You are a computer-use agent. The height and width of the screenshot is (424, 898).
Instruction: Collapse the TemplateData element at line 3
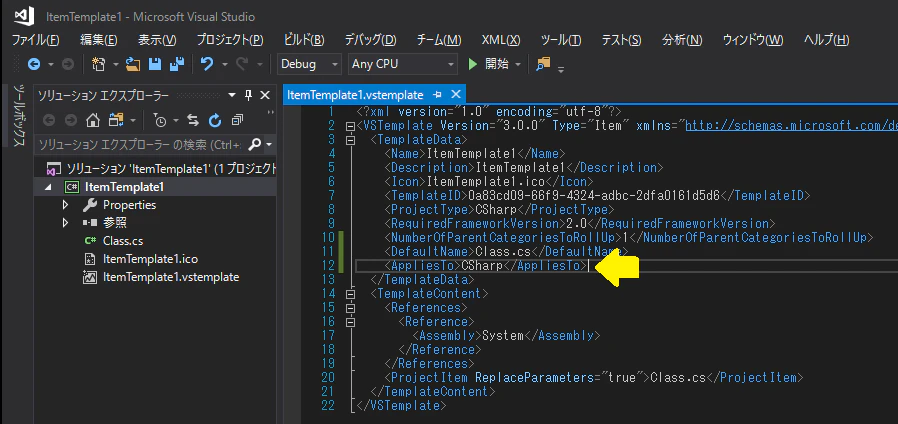tap(350, 139)
